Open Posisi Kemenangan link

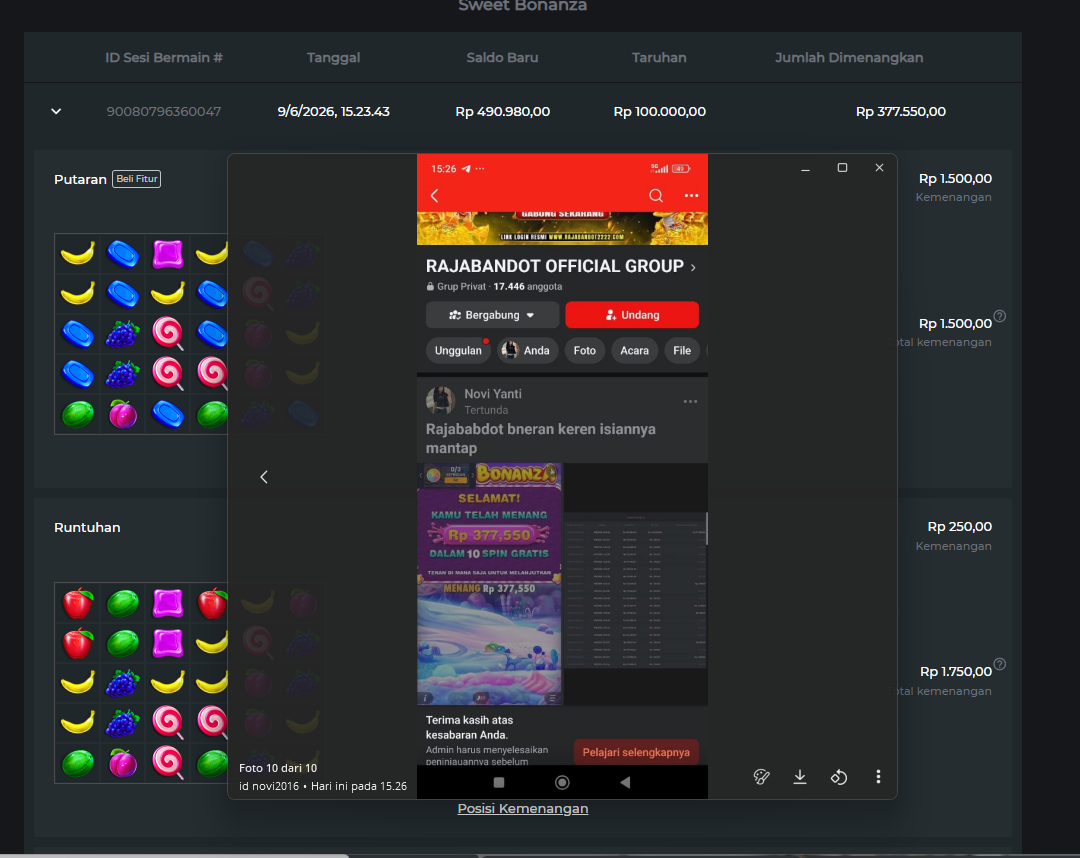(x=523, y=808)
